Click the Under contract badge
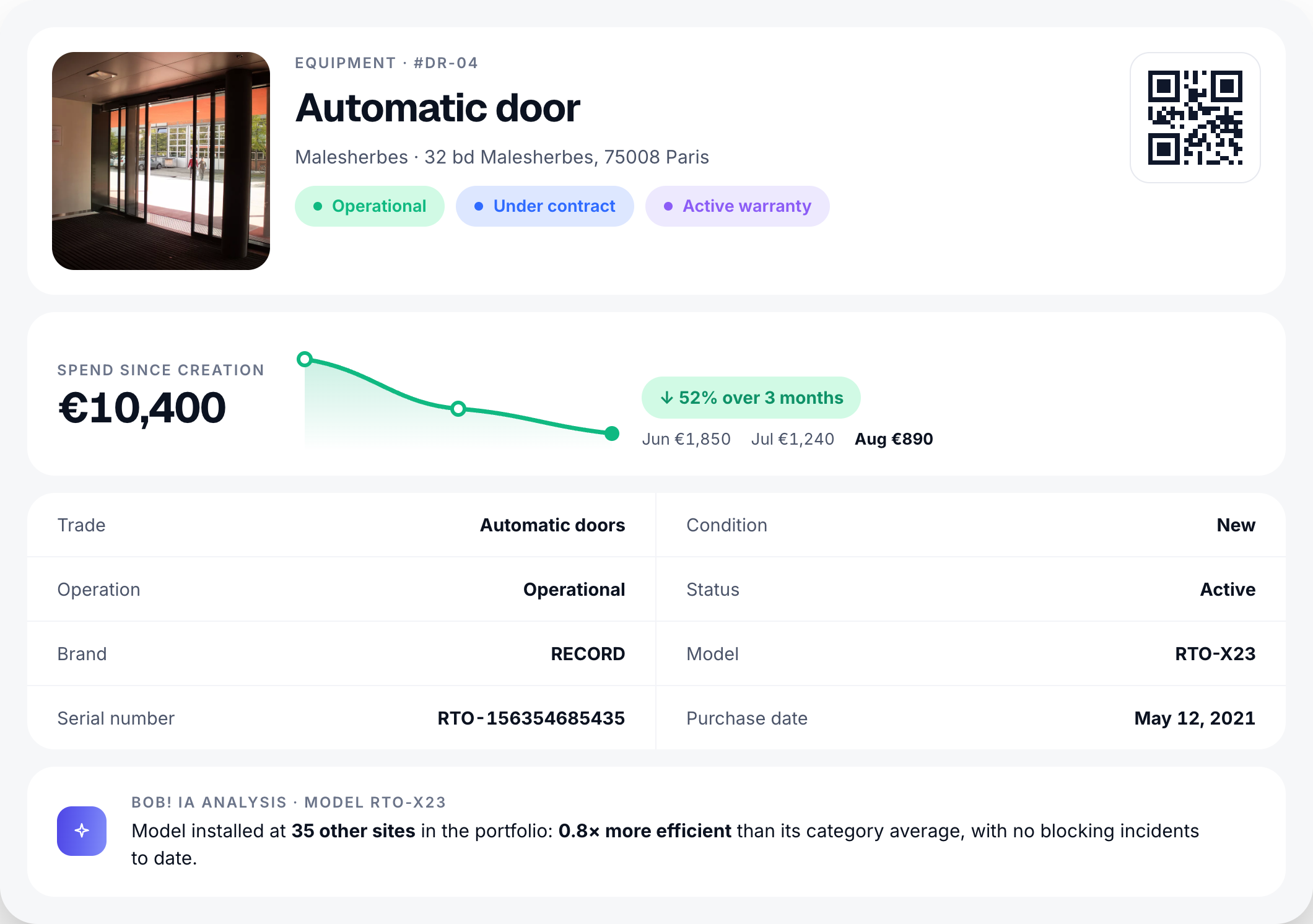The height and width of the screenshot is (924, 1313). coord(545,206)
